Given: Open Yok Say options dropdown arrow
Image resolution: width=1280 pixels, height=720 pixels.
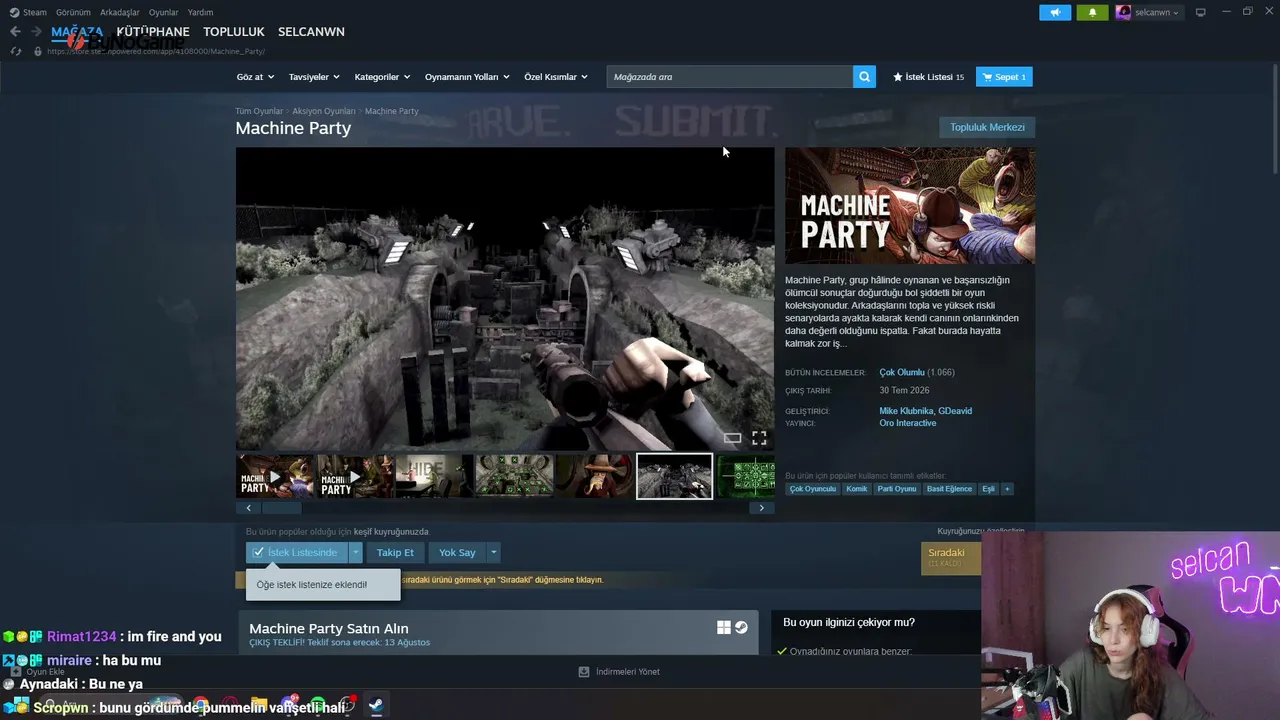Looking at the screenshot, I should click(x=493, y=552).
